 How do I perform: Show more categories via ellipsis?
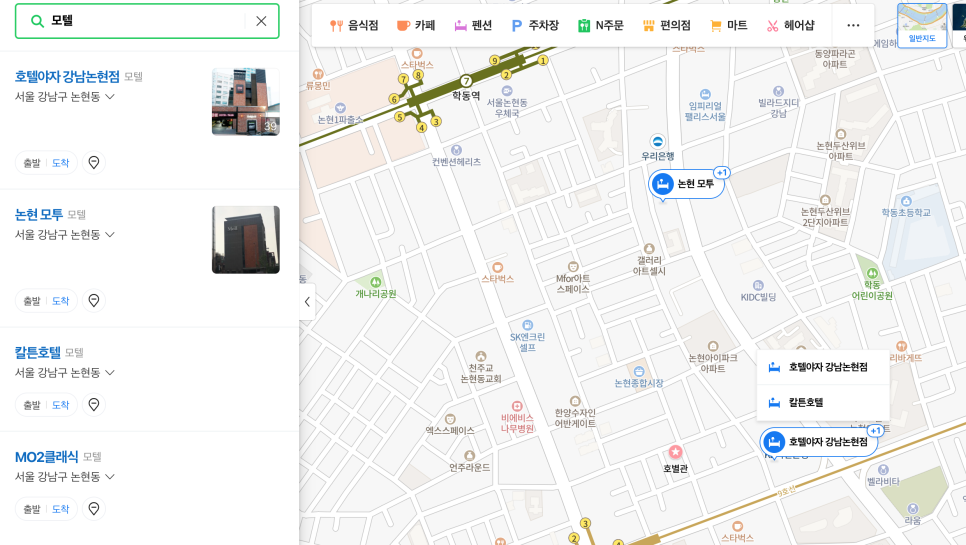[853, 25]
